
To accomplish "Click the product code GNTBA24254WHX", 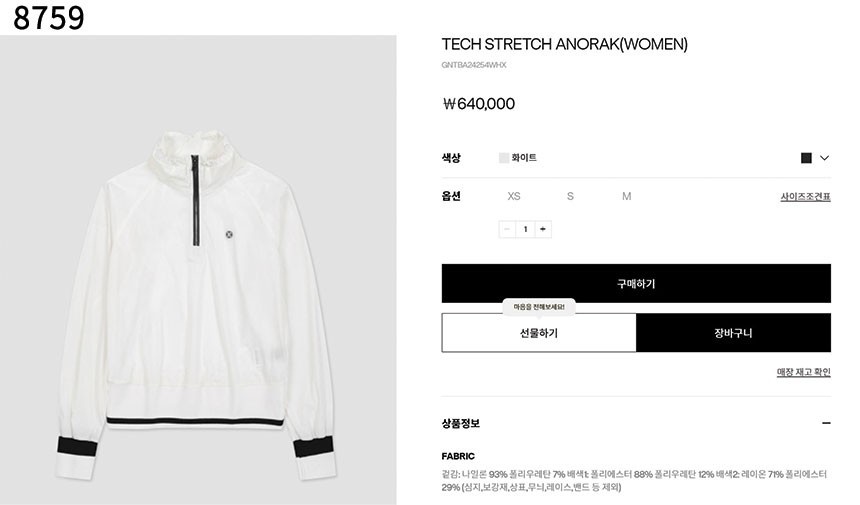I will tap(474, 65).
